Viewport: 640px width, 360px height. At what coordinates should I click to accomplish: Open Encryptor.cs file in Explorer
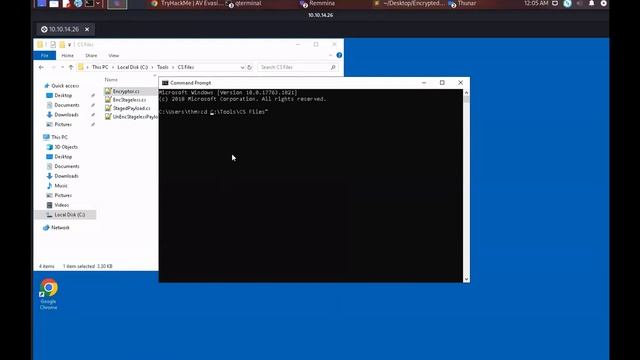tap(126, 91)
